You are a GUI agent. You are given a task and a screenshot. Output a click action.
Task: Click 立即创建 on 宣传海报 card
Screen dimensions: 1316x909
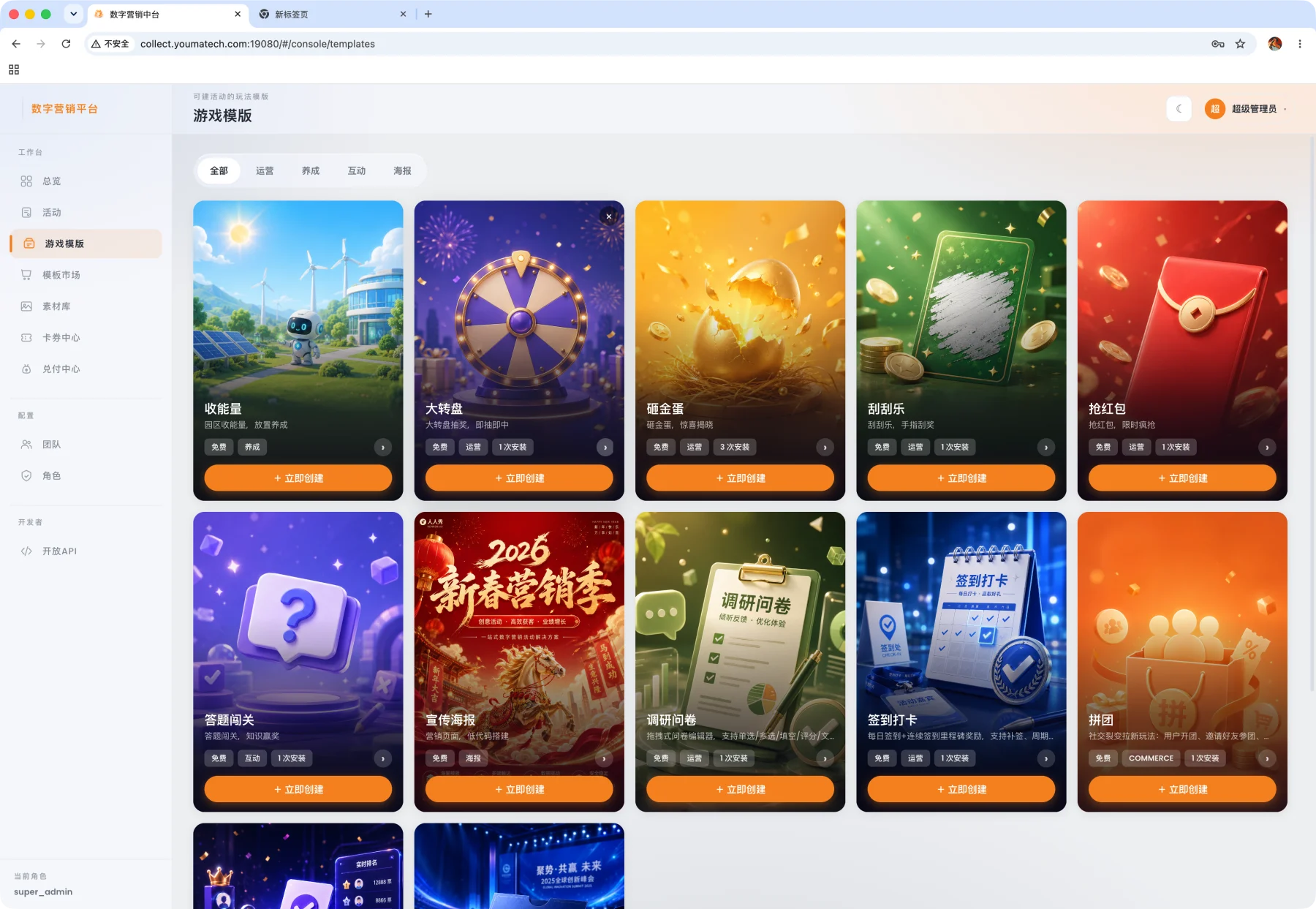[x=519, y=790]
